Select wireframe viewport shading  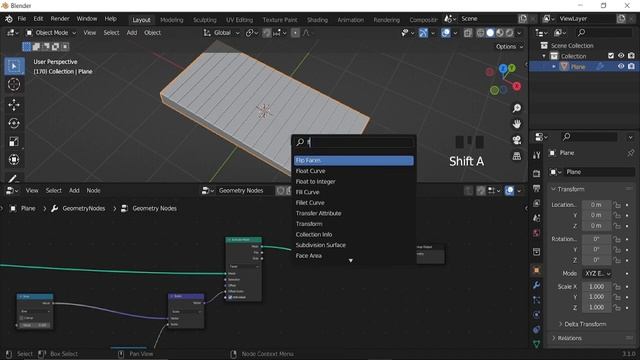480,33
